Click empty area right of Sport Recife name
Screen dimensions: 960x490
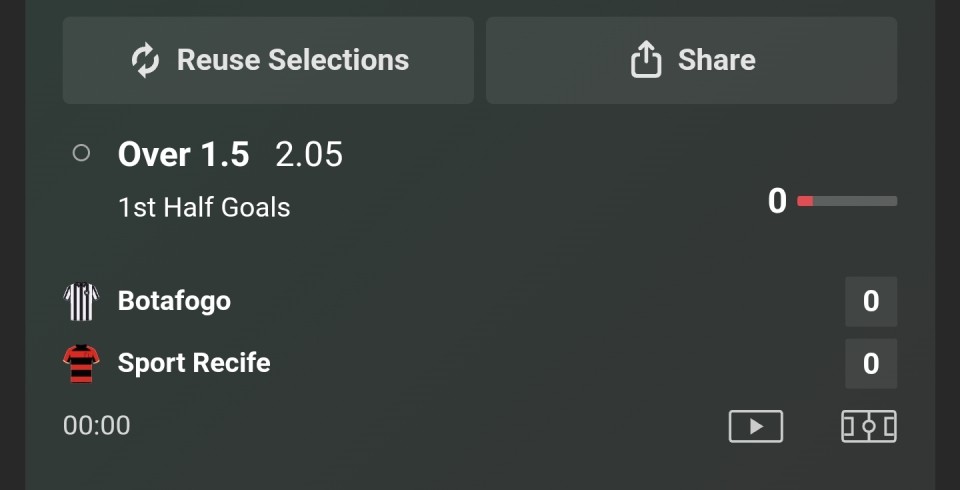coord(550,362)
